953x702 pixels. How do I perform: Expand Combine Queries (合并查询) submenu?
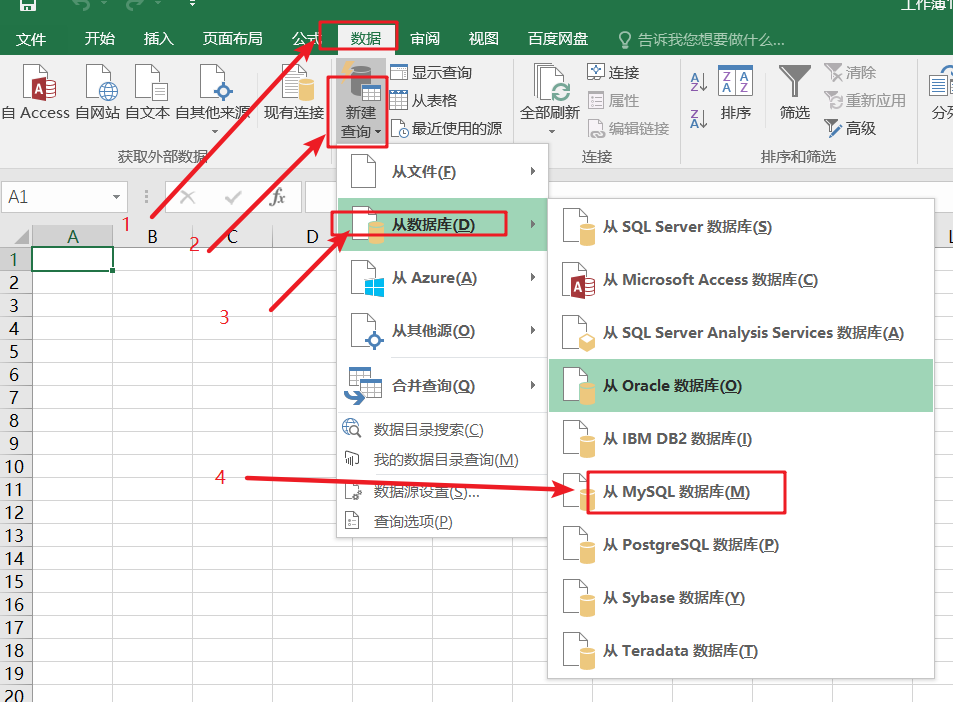coord(442,385)
